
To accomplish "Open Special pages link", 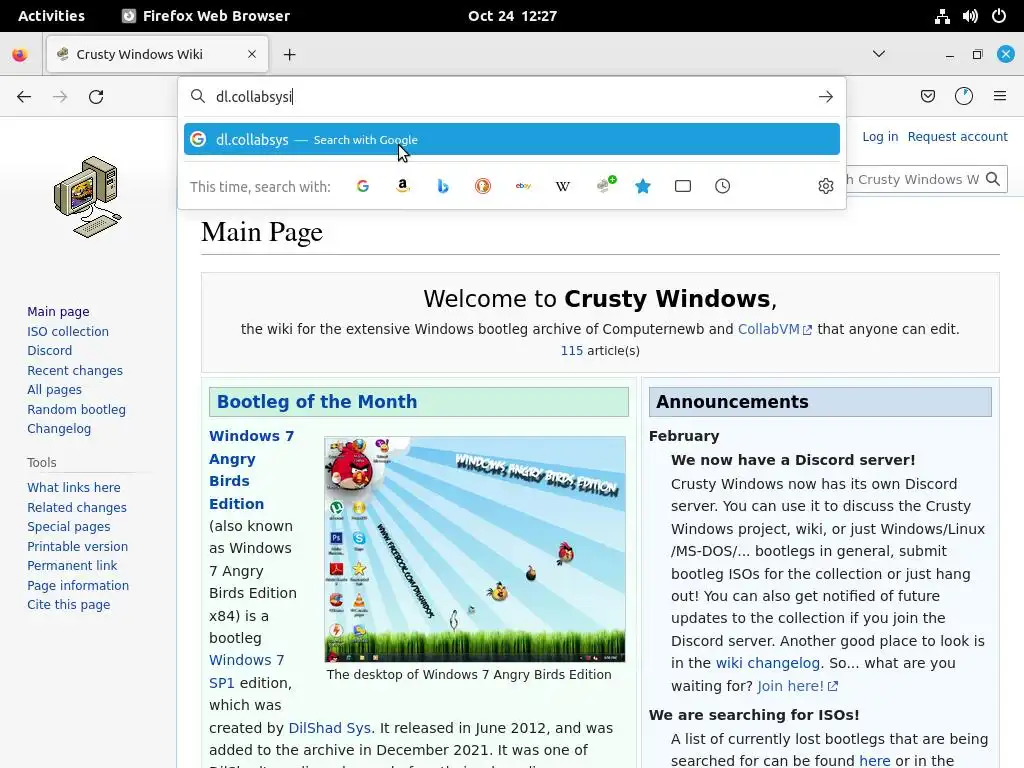I will (69, 527).
